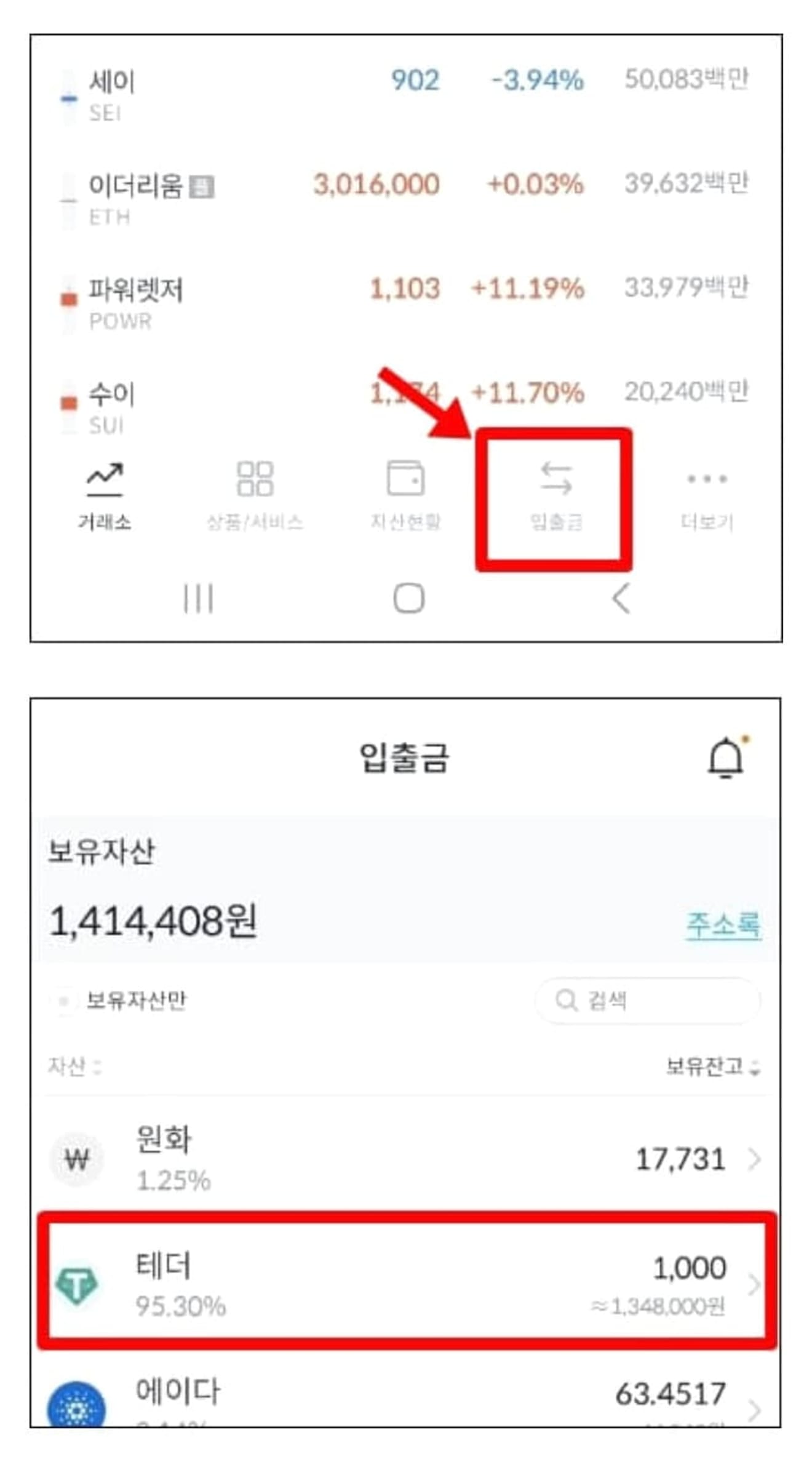The width and height of the screenshot is (812, 1459).
Task: Tap the Android back navigation button
Action: click(621, 598)
